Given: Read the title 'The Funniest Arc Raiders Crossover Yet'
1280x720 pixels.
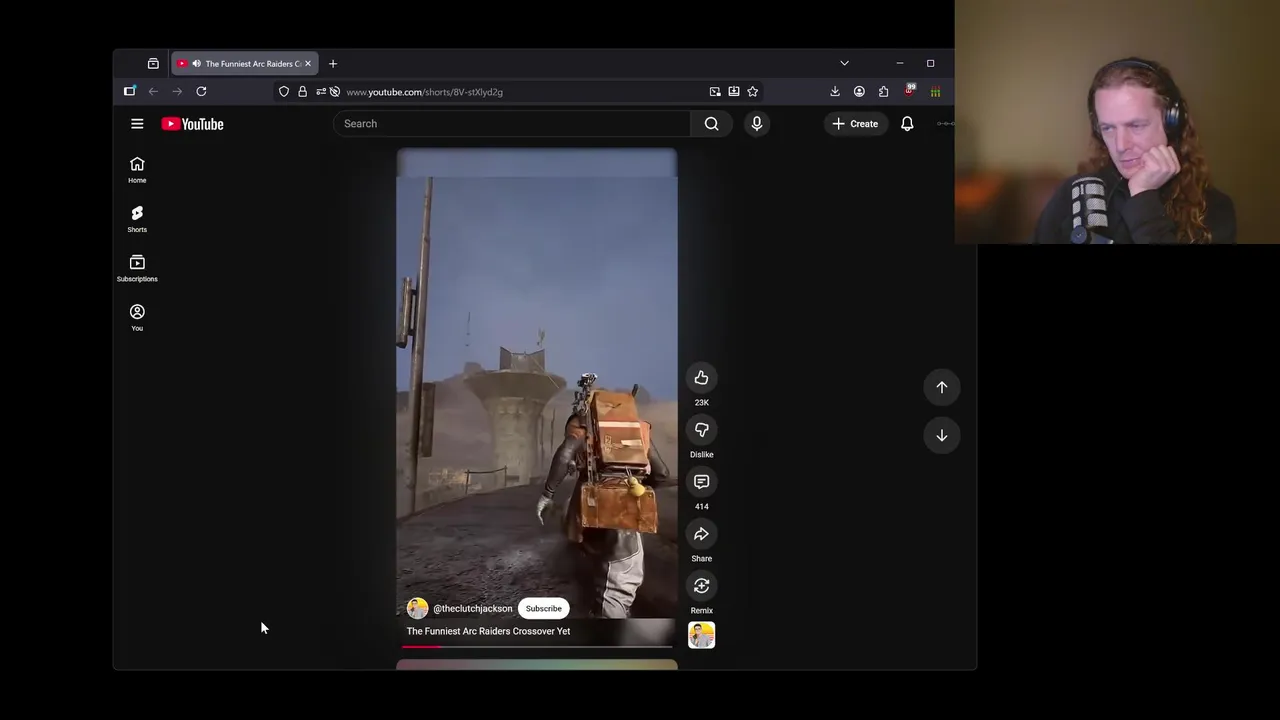Looking at the screenshot, I should (x=488, y=631).
